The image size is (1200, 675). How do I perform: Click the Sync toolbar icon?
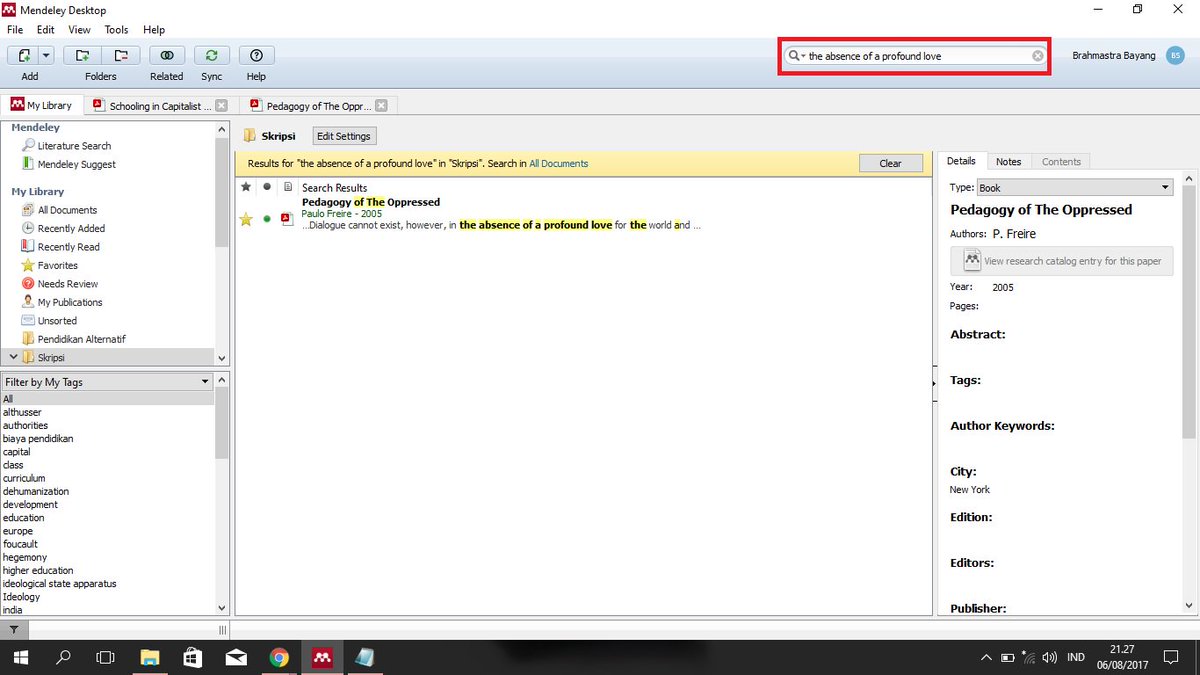212,56
